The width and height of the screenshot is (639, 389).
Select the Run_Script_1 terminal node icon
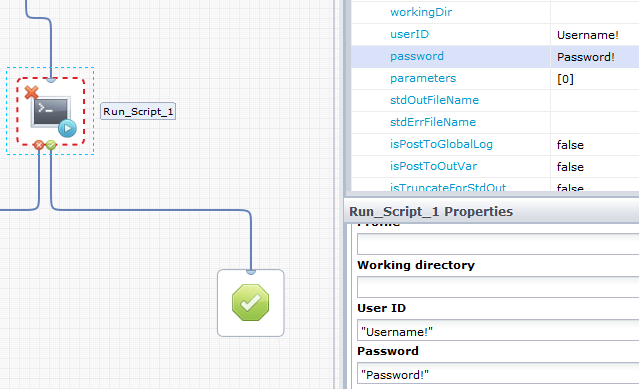click(51, 112)
